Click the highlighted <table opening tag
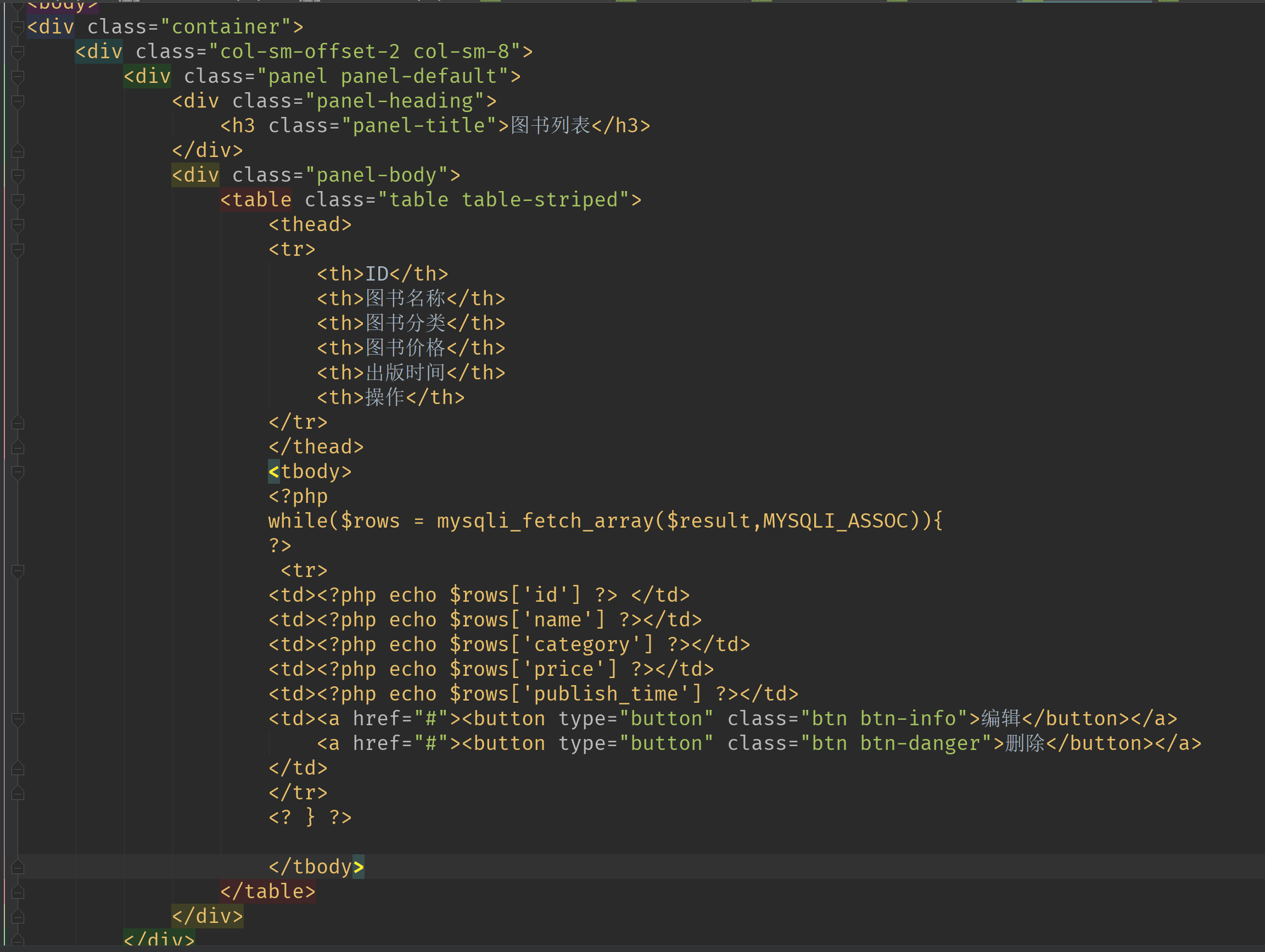The width and height of the screenshot is (1265, 952). [256, 199]
